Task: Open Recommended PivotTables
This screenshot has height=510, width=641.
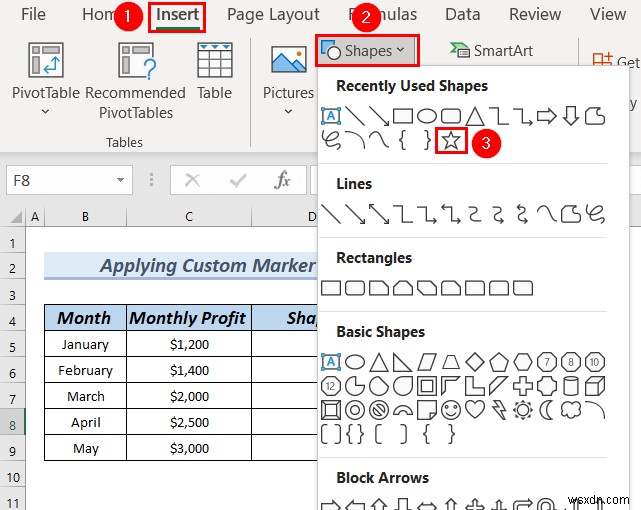Action: pos(136,80)
